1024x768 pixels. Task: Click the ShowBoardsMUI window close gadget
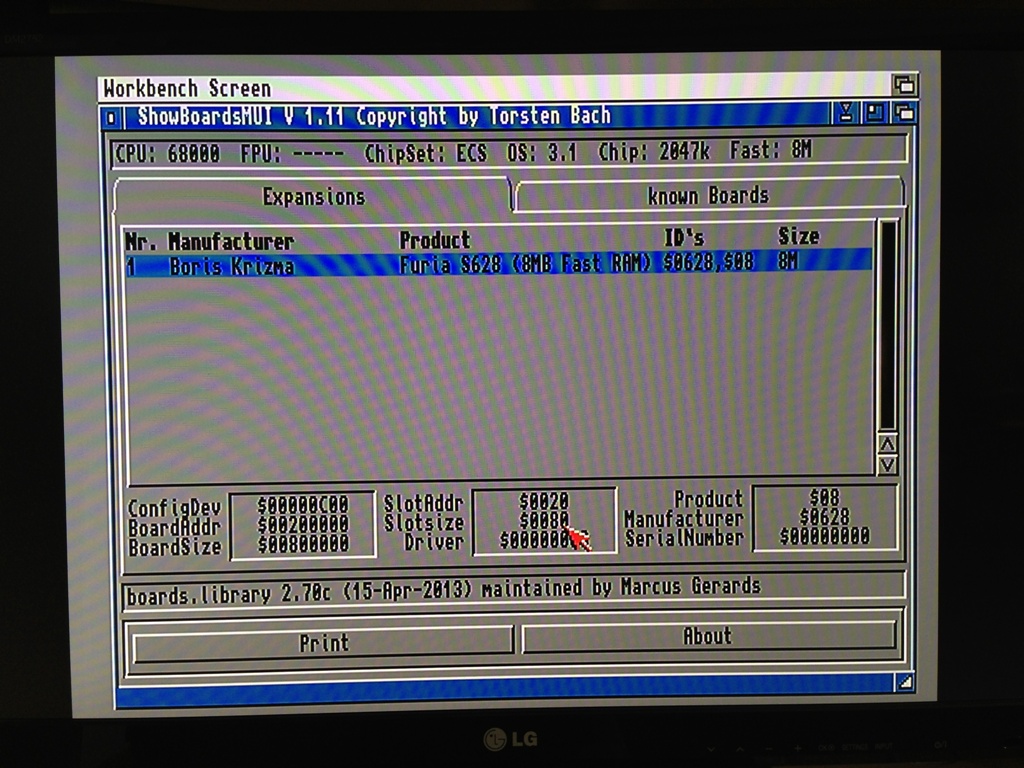point(111,118)
